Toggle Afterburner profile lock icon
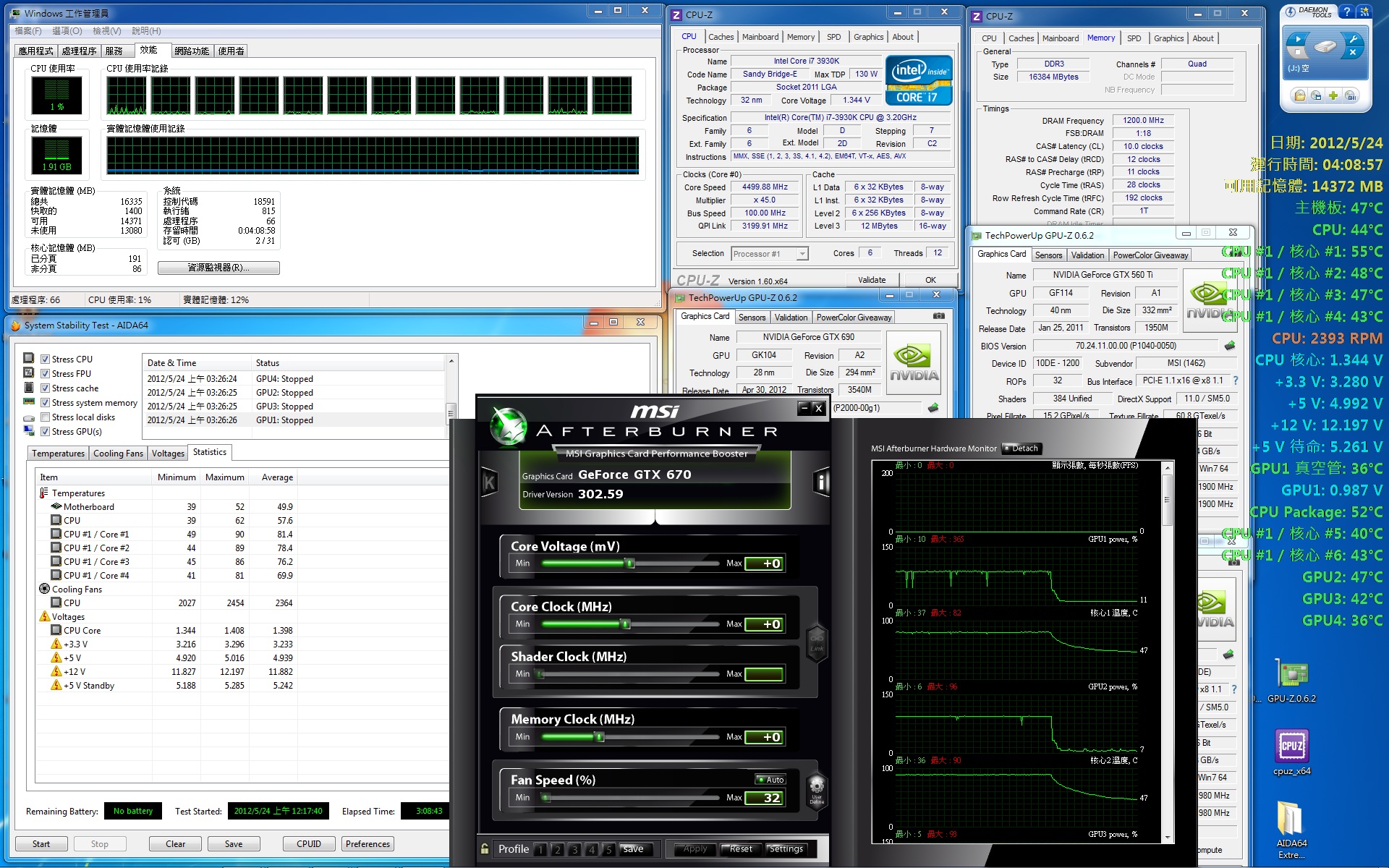This screenshot has width=1389, height=868. tap(485, 848)
